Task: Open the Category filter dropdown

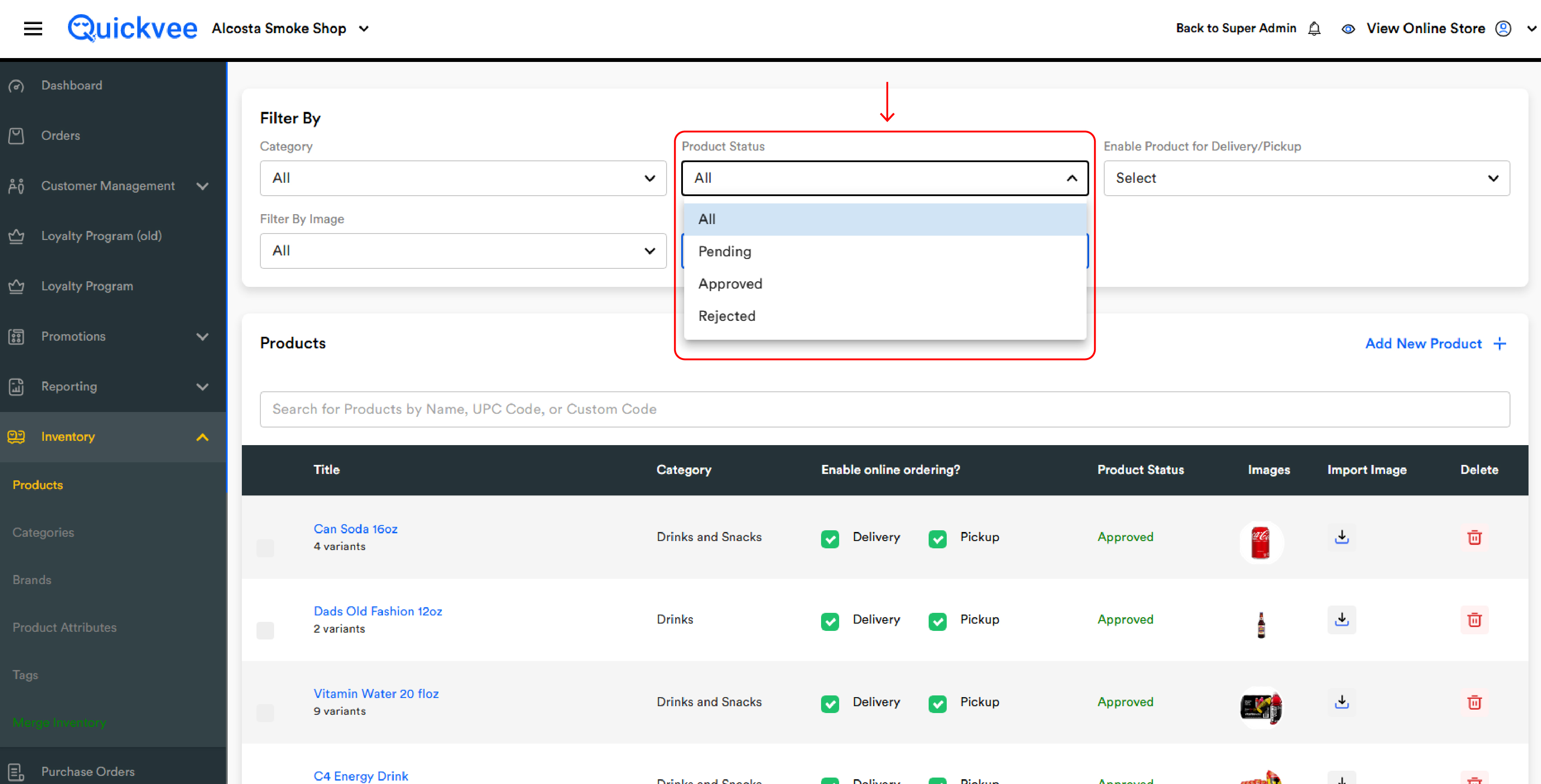Action: [463, 178]
